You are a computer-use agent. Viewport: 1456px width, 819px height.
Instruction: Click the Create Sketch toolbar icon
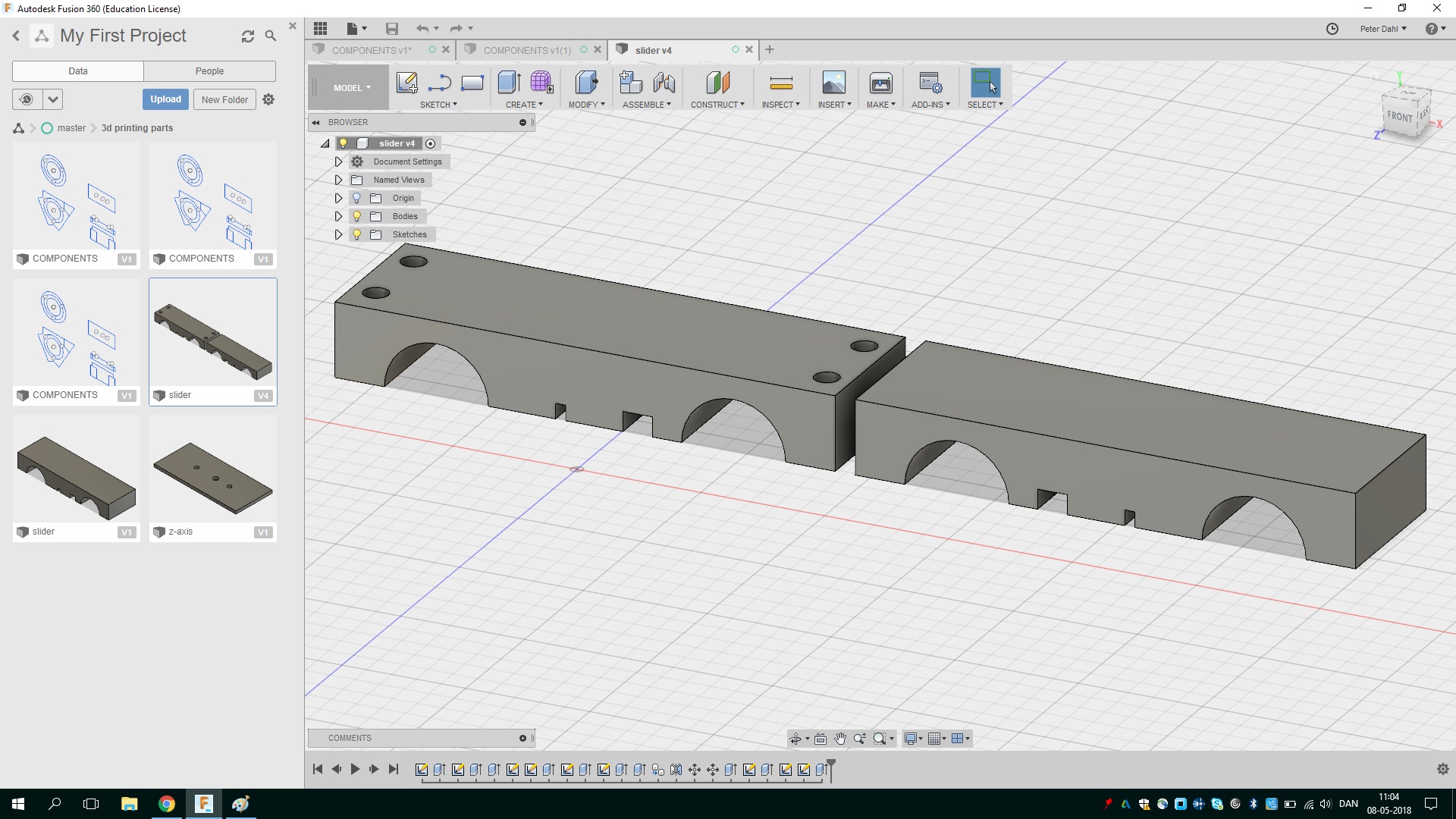(406, 83)
